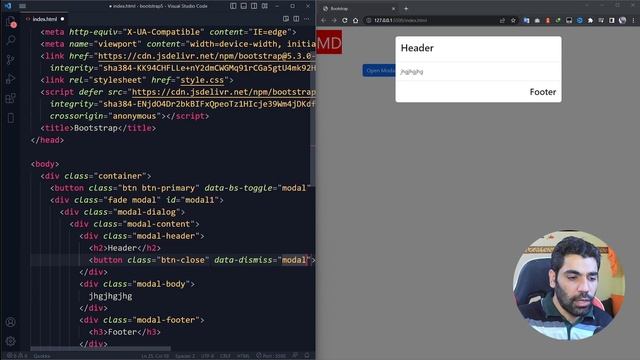The image size is (640, 360).
Task: Click the errors and warnings status item
Action: pos(17,356)
